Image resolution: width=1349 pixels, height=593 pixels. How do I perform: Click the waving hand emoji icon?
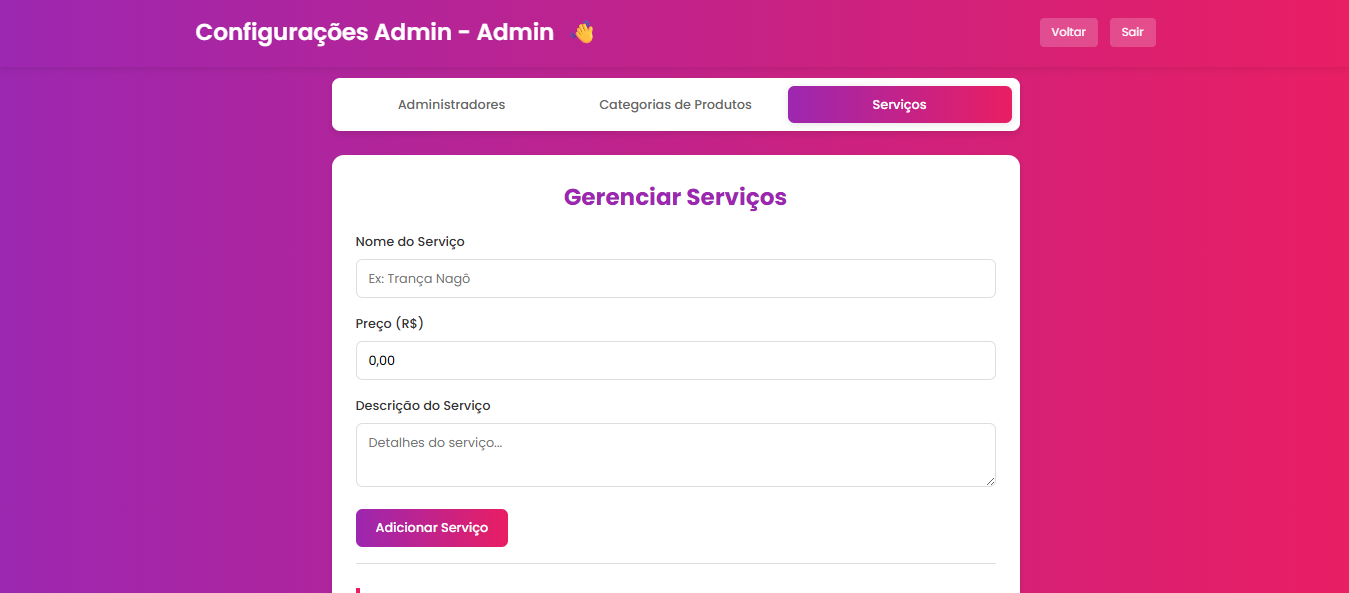pos(582,33)
